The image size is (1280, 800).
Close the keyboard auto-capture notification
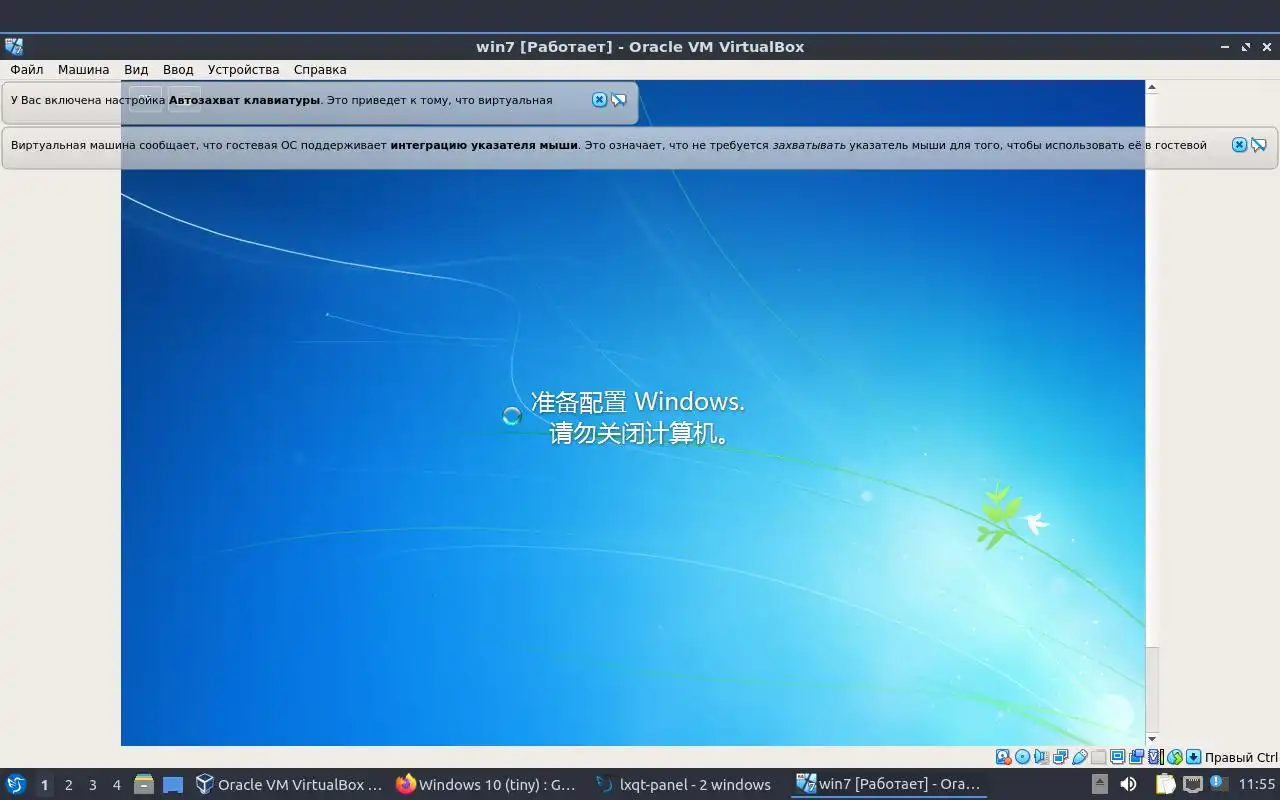(x=599, y=100)
